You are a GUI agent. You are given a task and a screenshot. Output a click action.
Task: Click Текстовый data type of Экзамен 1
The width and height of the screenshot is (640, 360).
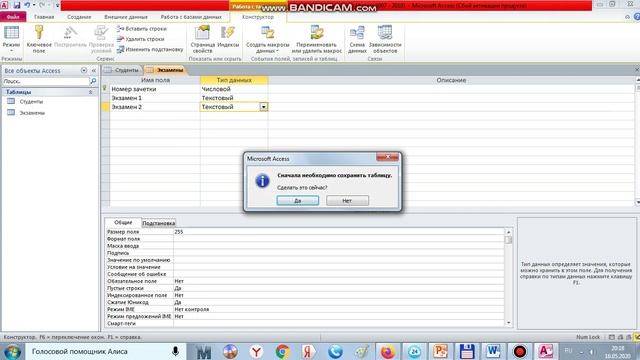tap(234, 98)
